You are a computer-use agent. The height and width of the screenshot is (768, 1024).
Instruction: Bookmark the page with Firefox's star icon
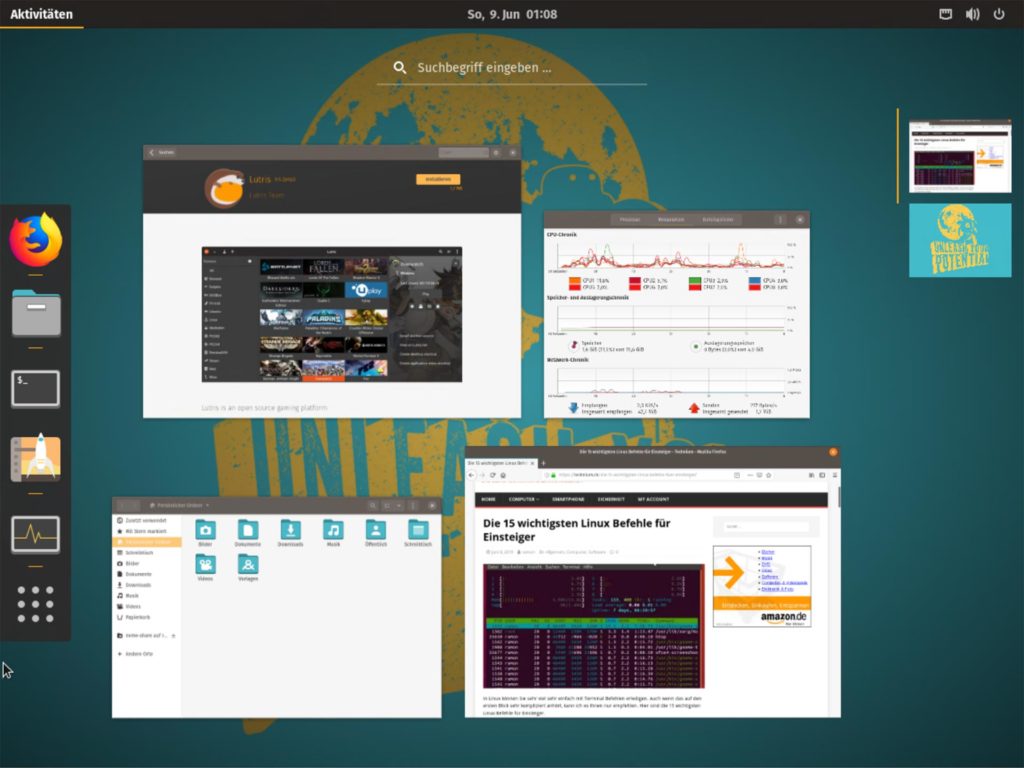(x=769, y=475)
